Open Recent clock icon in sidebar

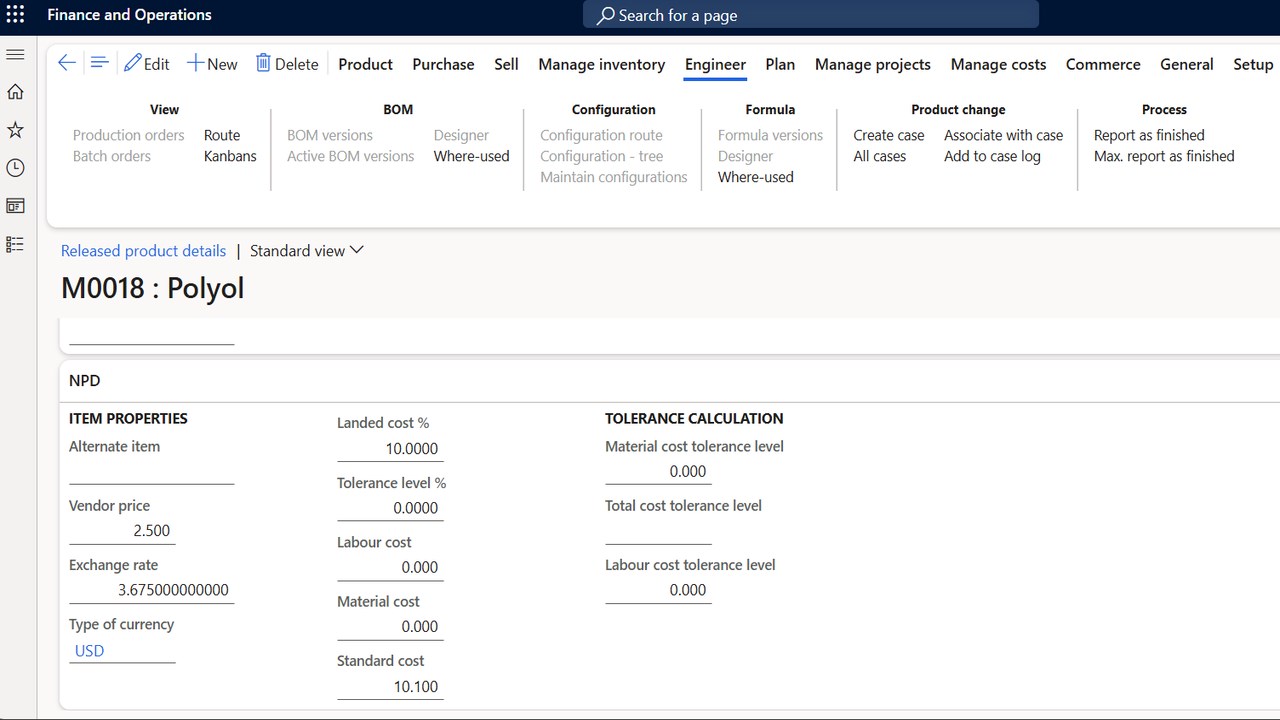tap(15, 168)
